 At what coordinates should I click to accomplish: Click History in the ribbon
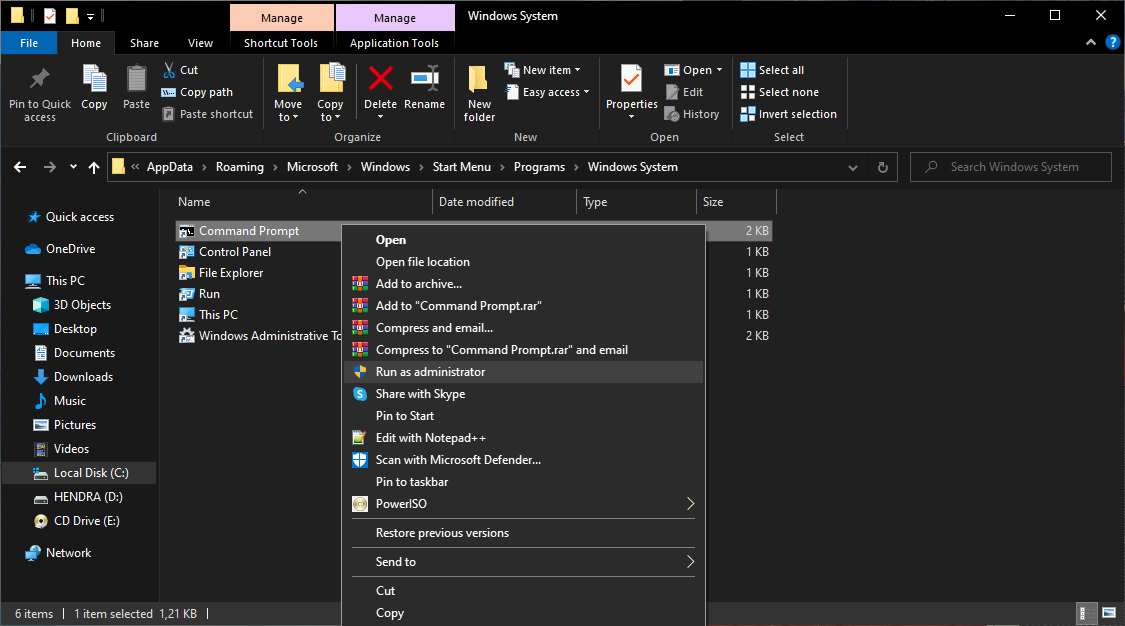(692, 114)
